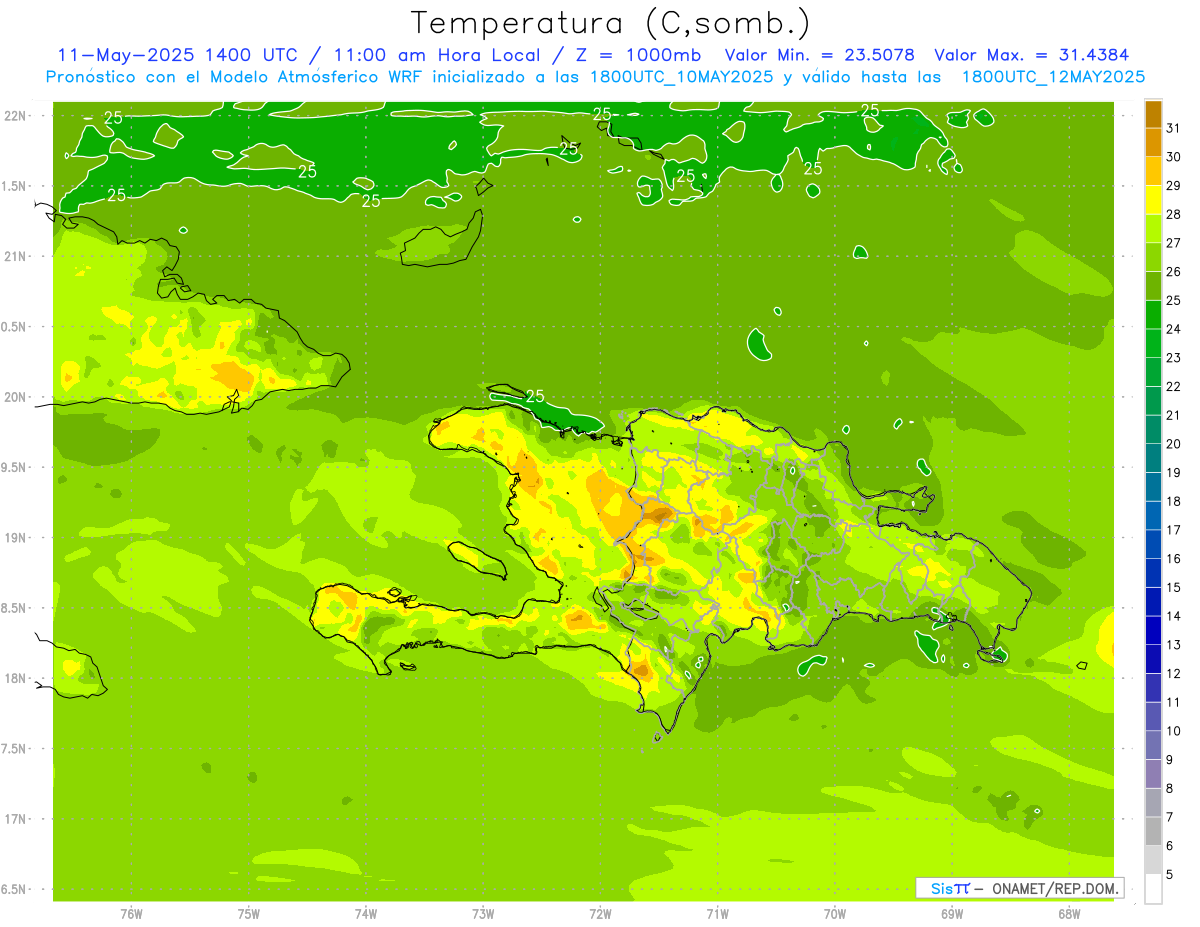This screenshot has width=1200, height=927.
Task: Click the 'Valor Max. = 31.4384' text
Action: (x=1032, y=55)
